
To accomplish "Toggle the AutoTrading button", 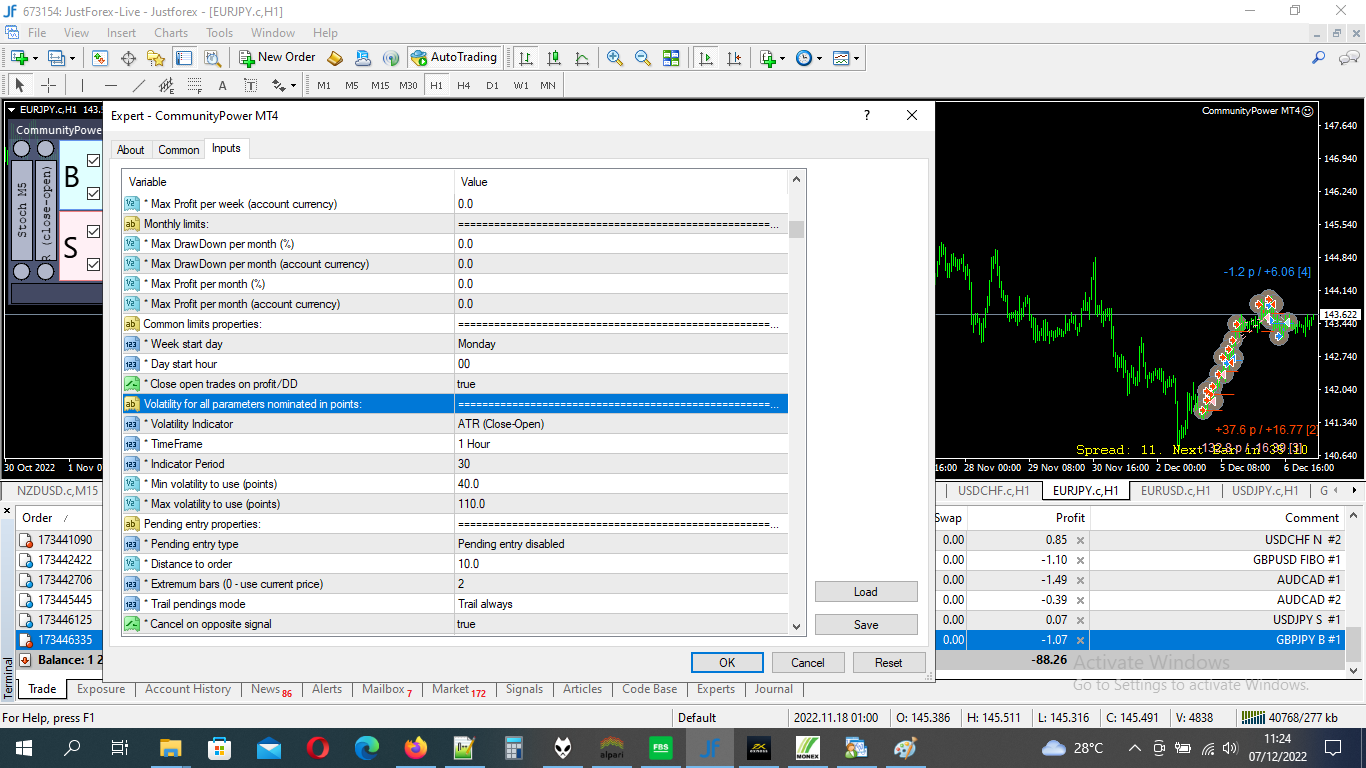I will click(453, 58).
